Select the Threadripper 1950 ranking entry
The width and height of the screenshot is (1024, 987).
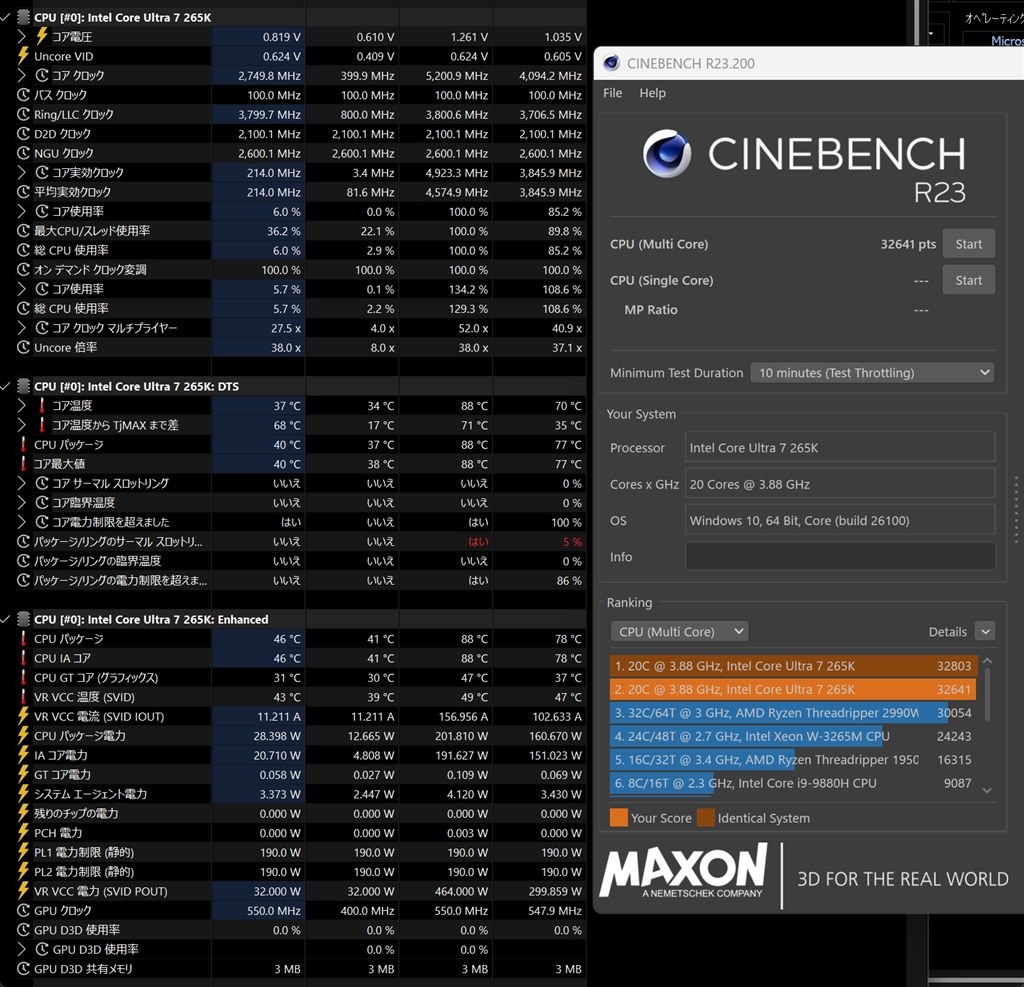click(x=793, y=760)
